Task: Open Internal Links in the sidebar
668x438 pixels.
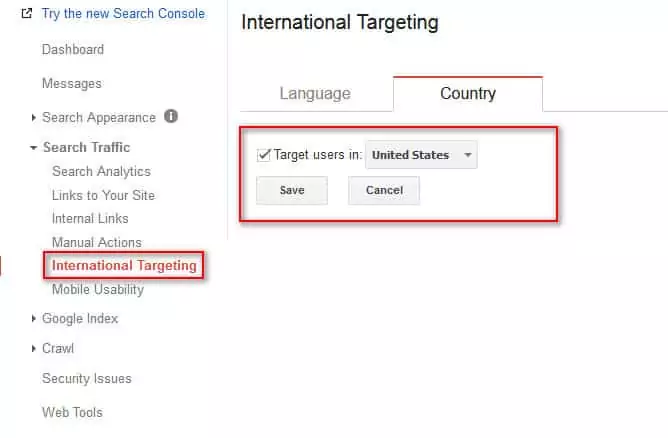Action: pyautogui.click(x=90, y=219)
